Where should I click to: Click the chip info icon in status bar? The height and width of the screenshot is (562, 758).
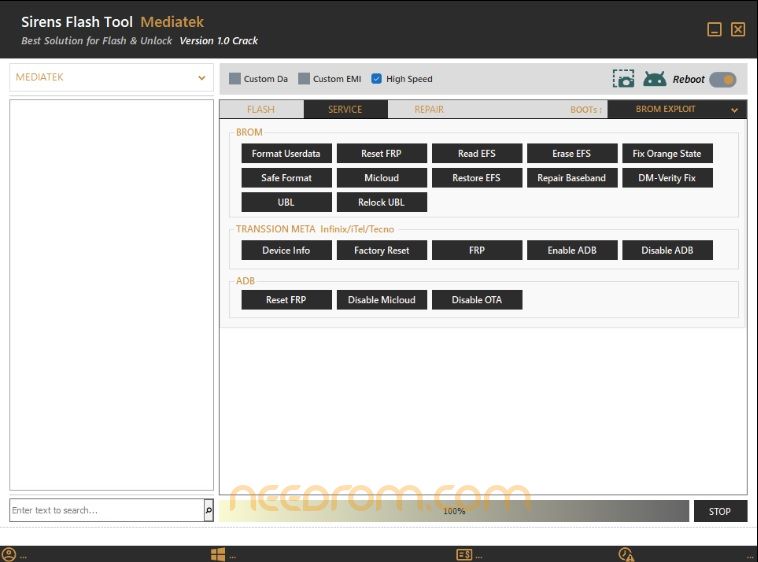(464, 554)
